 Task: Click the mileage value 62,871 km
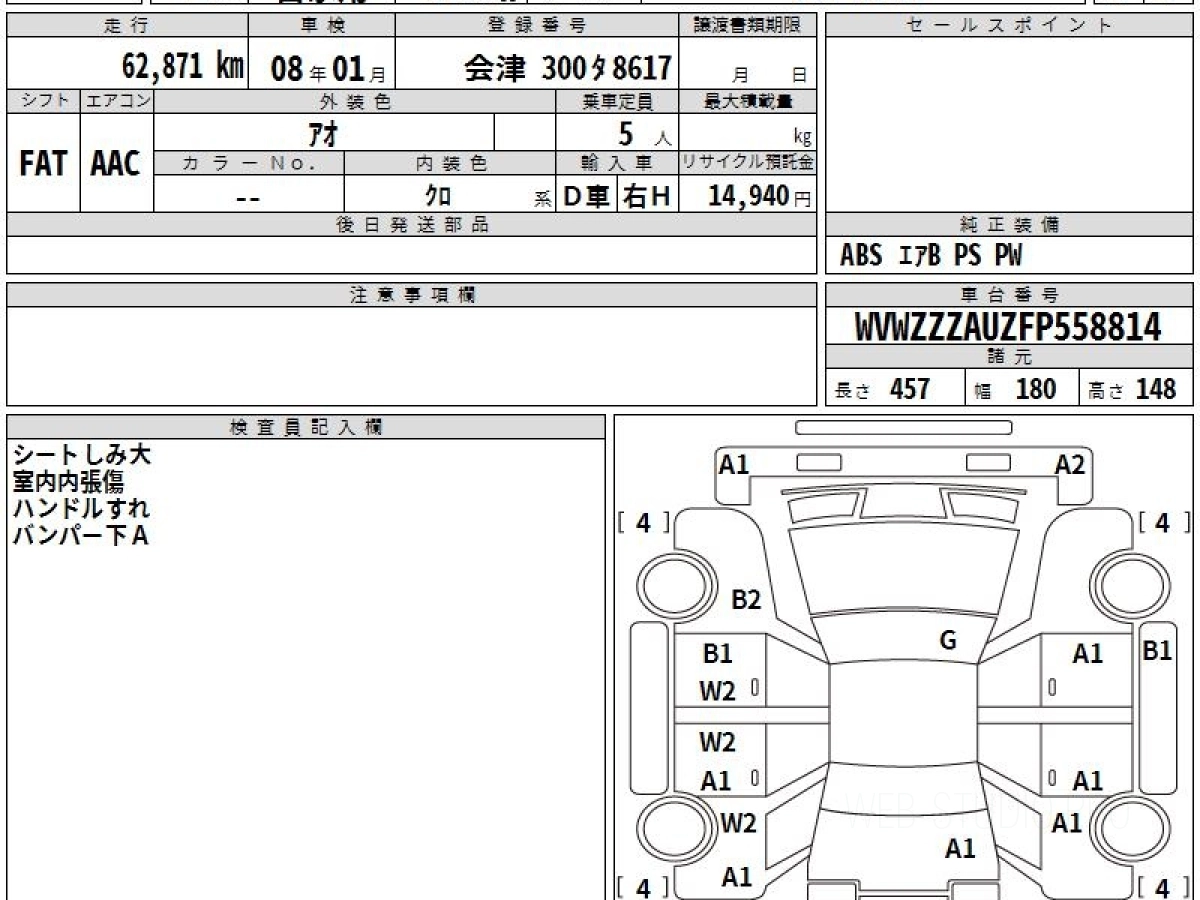pyautogui.click(x=183, y=67)
